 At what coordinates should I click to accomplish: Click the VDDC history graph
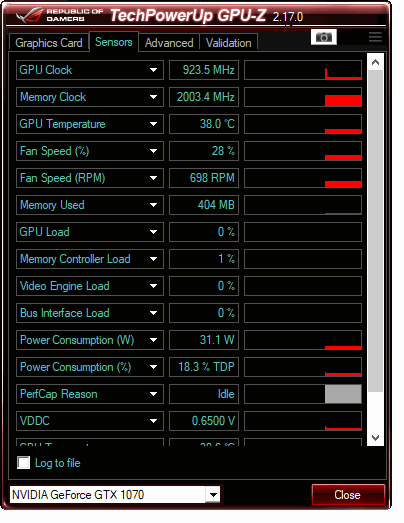pos(303,421)
